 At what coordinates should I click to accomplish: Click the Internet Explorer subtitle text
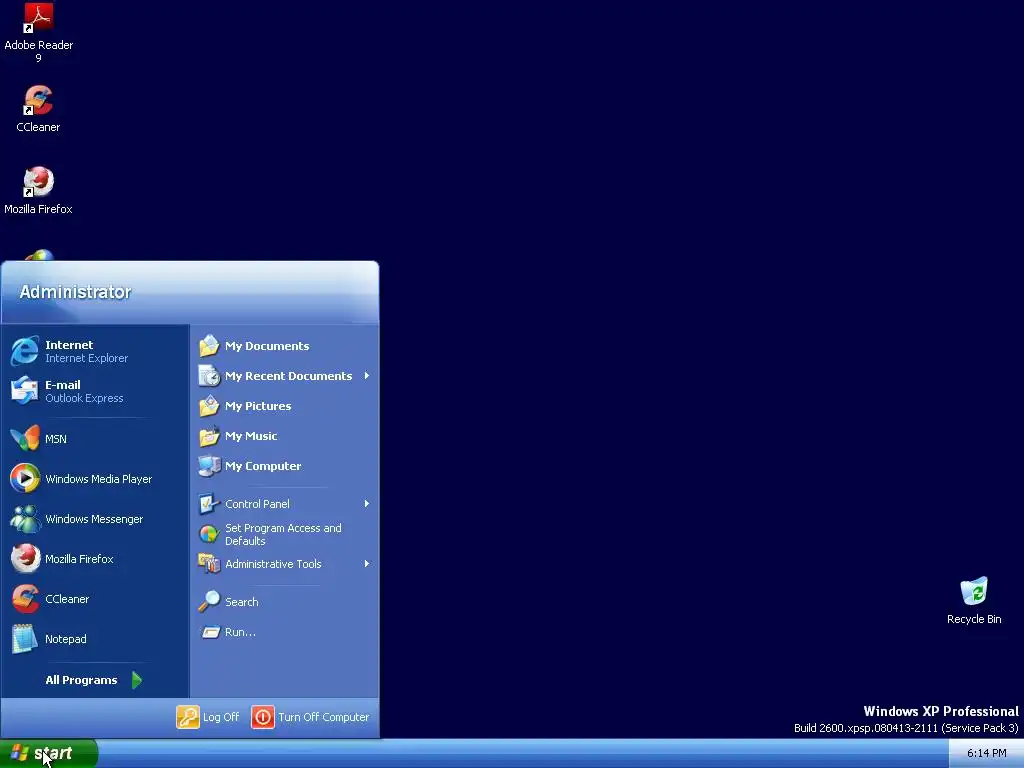[86, 358]
